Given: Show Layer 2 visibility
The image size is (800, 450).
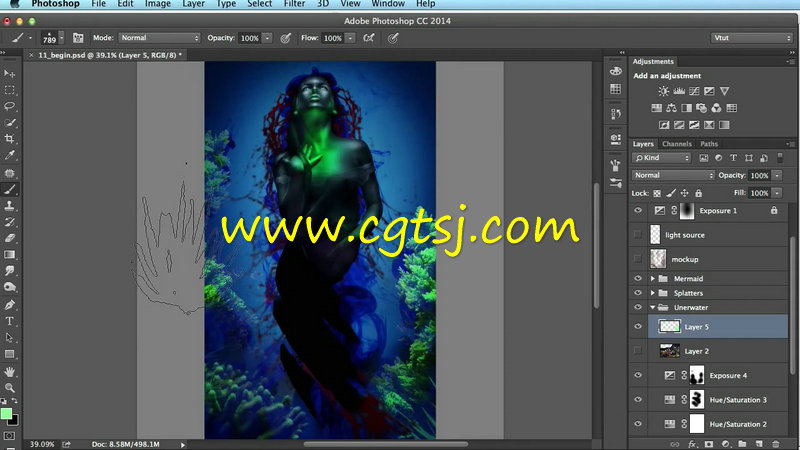Looking at the screenshot, I should point(638,351).
